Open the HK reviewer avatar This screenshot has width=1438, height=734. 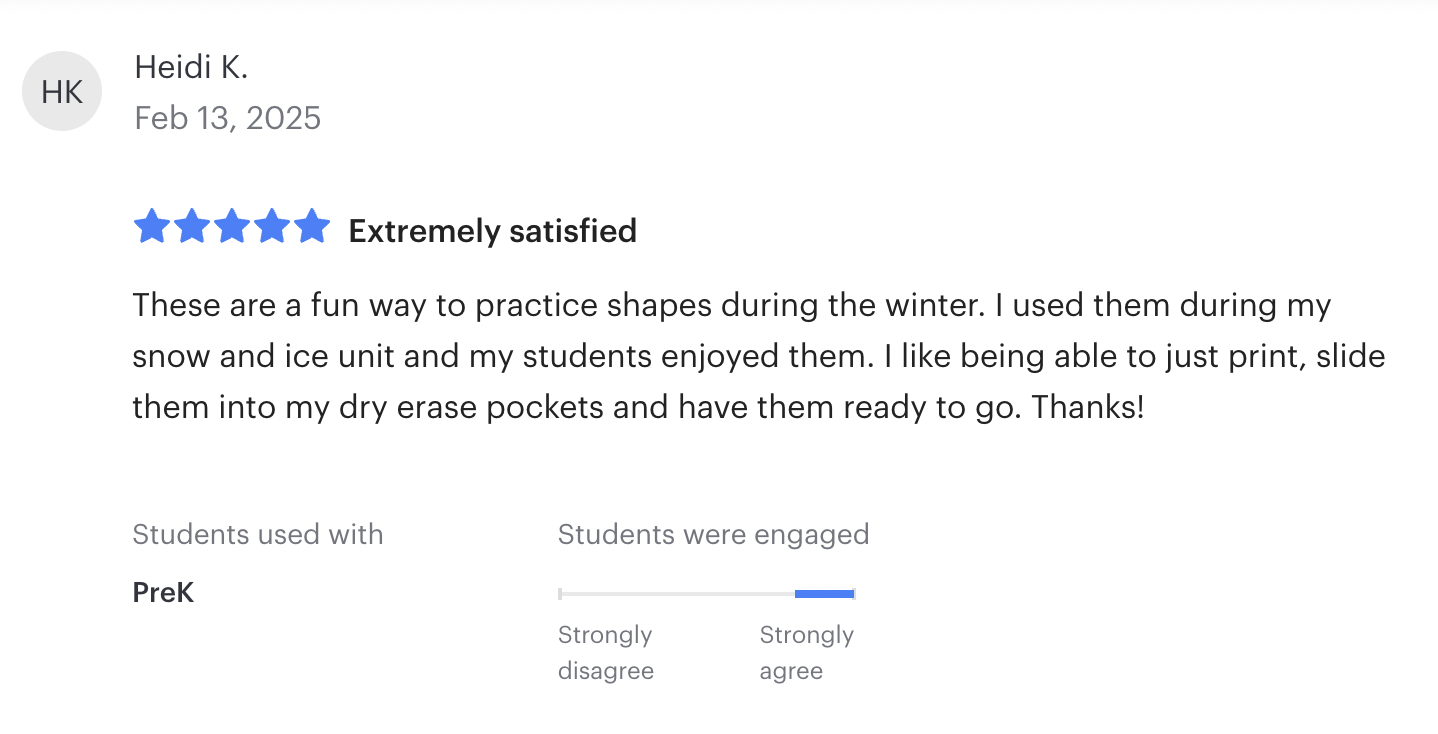click(62, 92)
